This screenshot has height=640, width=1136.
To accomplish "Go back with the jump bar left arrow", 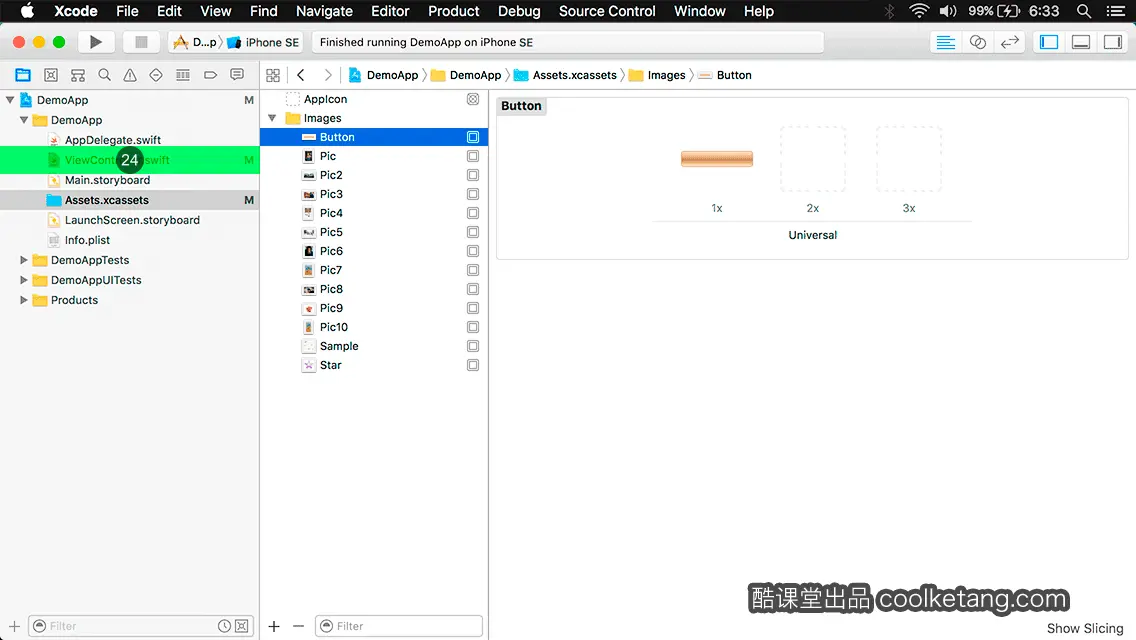I will point(301,75).
